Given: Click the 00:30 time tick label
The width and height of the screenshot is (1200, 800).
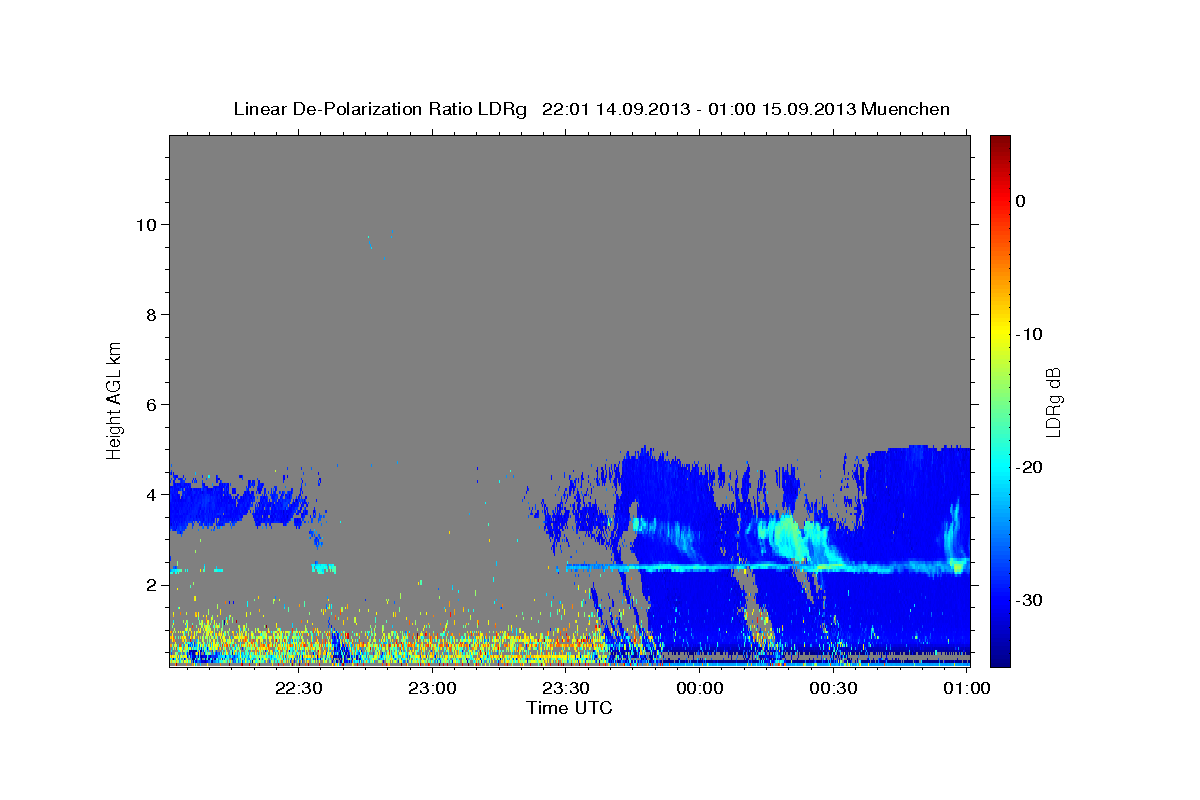Looking at the screenshot, I should click(833, 689).
